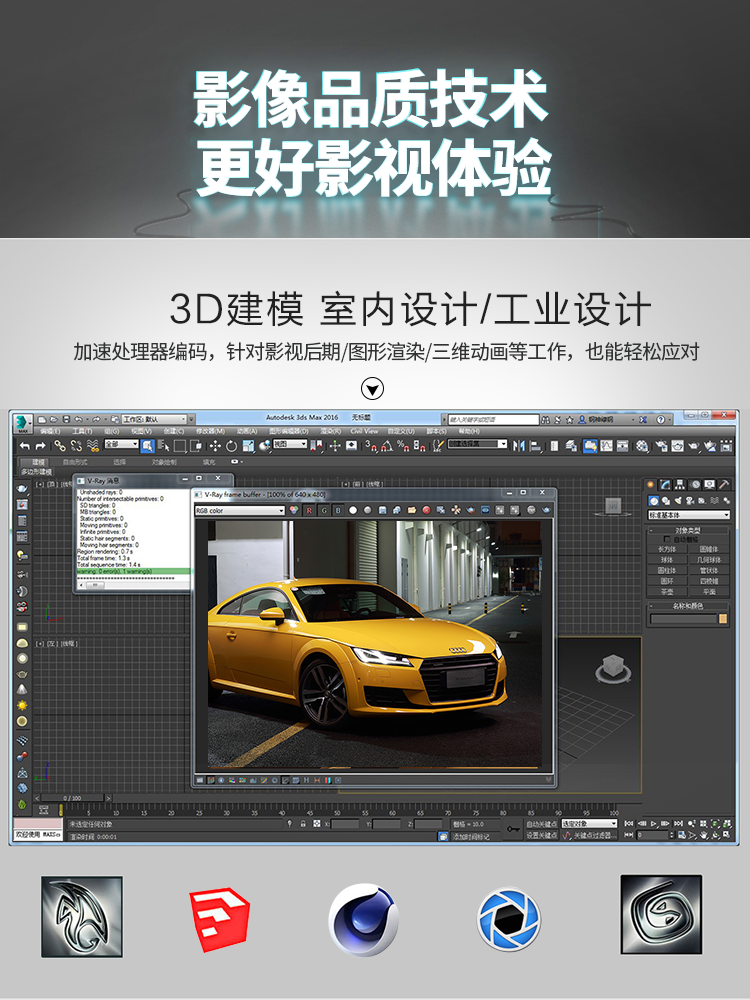Select the Unlink Selection tool
This screenshot has width=750, height=1000.
tap(77, 446)
